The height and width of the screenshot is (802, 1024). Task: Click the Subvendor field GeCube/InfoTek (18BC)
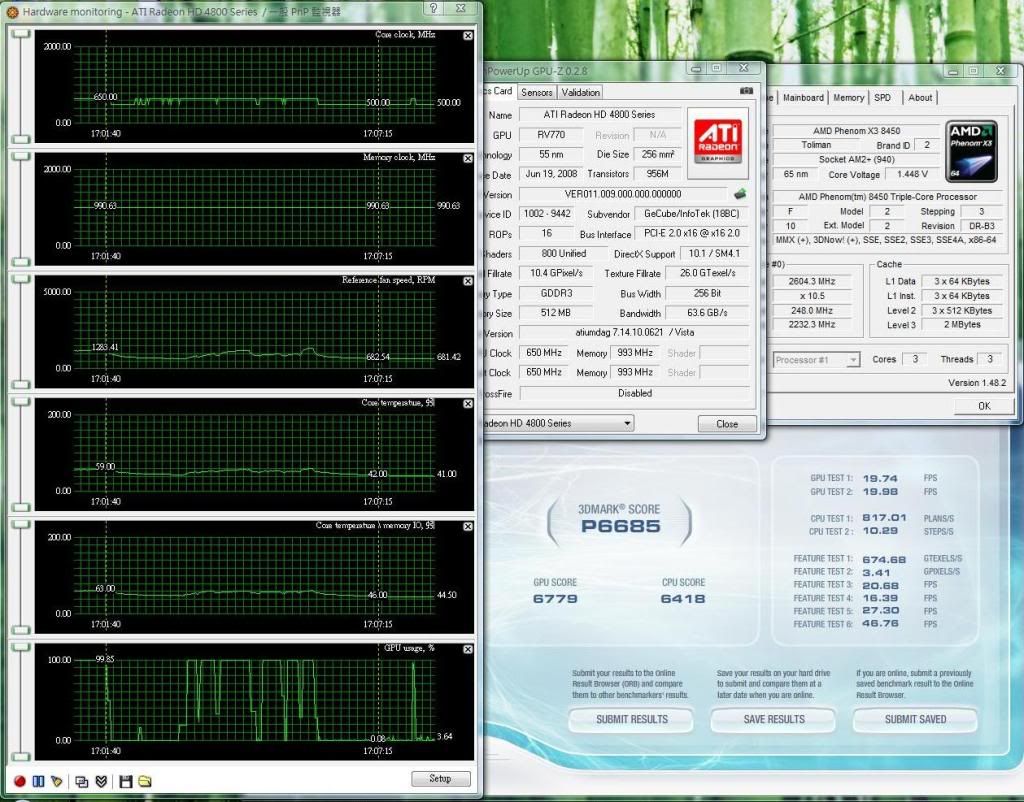692,214
